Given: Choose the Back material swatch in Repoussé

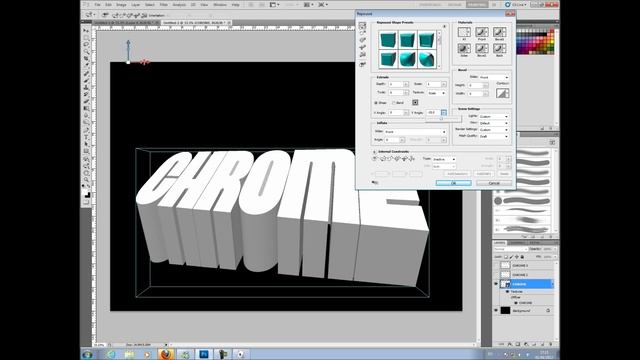Looking at the screenshot, I should pos(499,49).
